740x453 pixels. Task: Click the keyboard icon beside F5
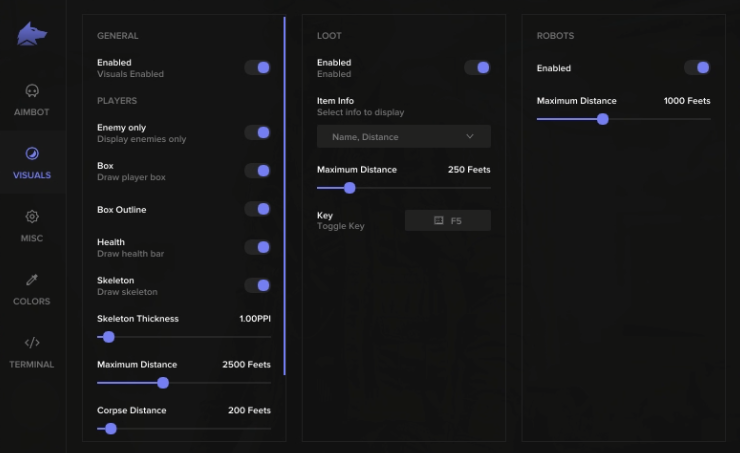[x=438, y=221]
